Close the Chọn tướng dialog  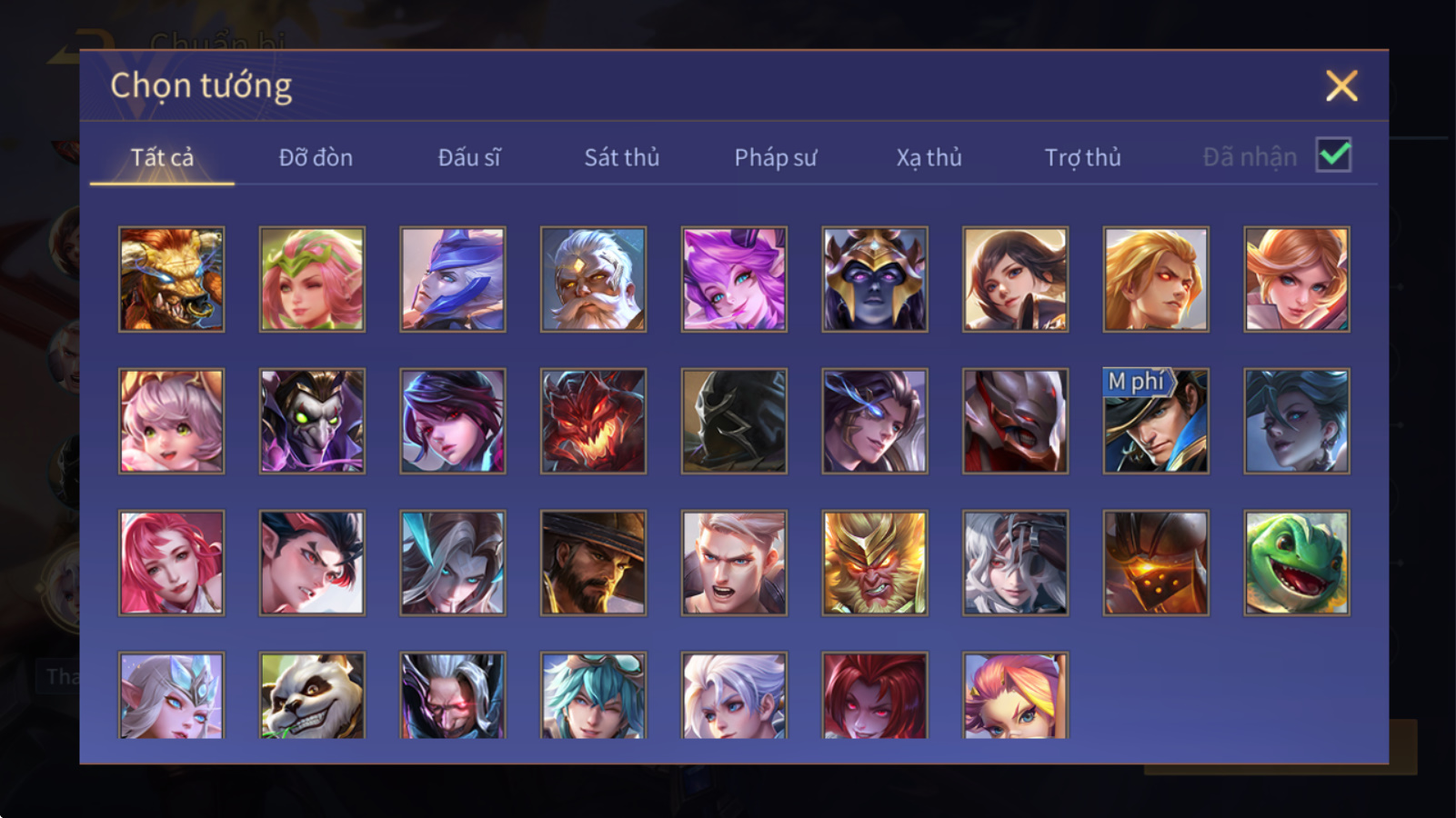pyautogui.click(x=1341, y=86)
